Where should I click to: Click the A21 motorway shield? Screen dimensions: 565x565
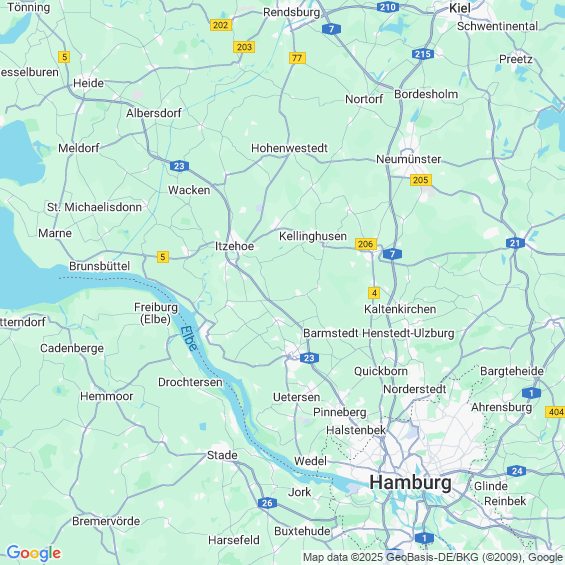point(515,243)
